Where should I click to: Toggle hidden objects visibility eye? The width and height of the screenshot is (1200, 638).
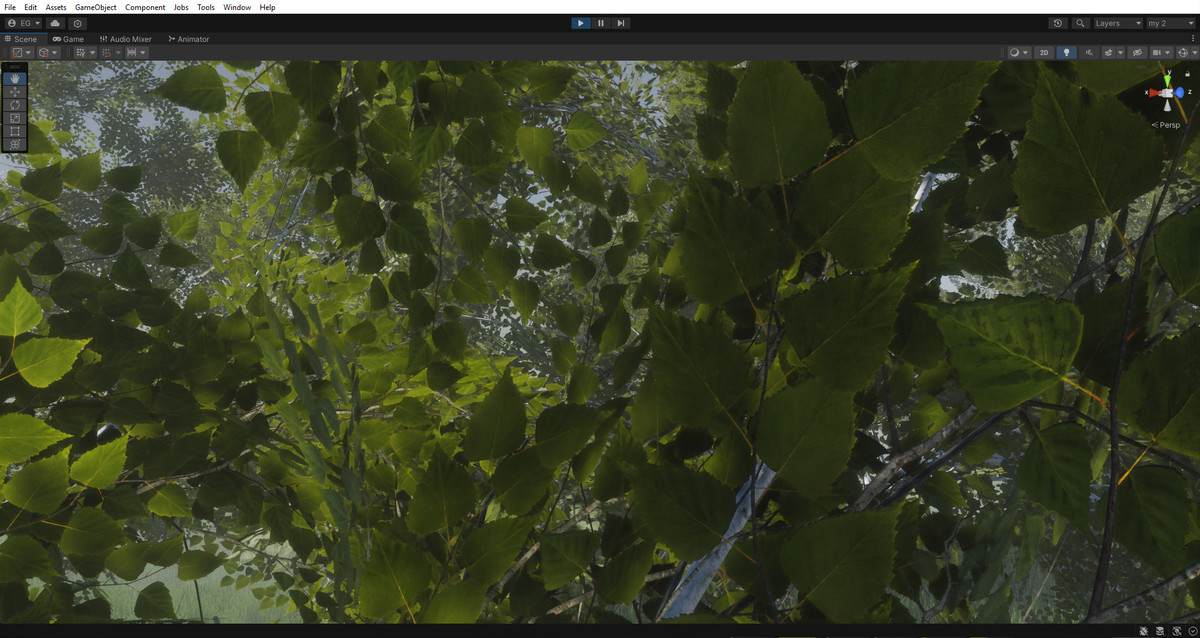coord(1137,52)
